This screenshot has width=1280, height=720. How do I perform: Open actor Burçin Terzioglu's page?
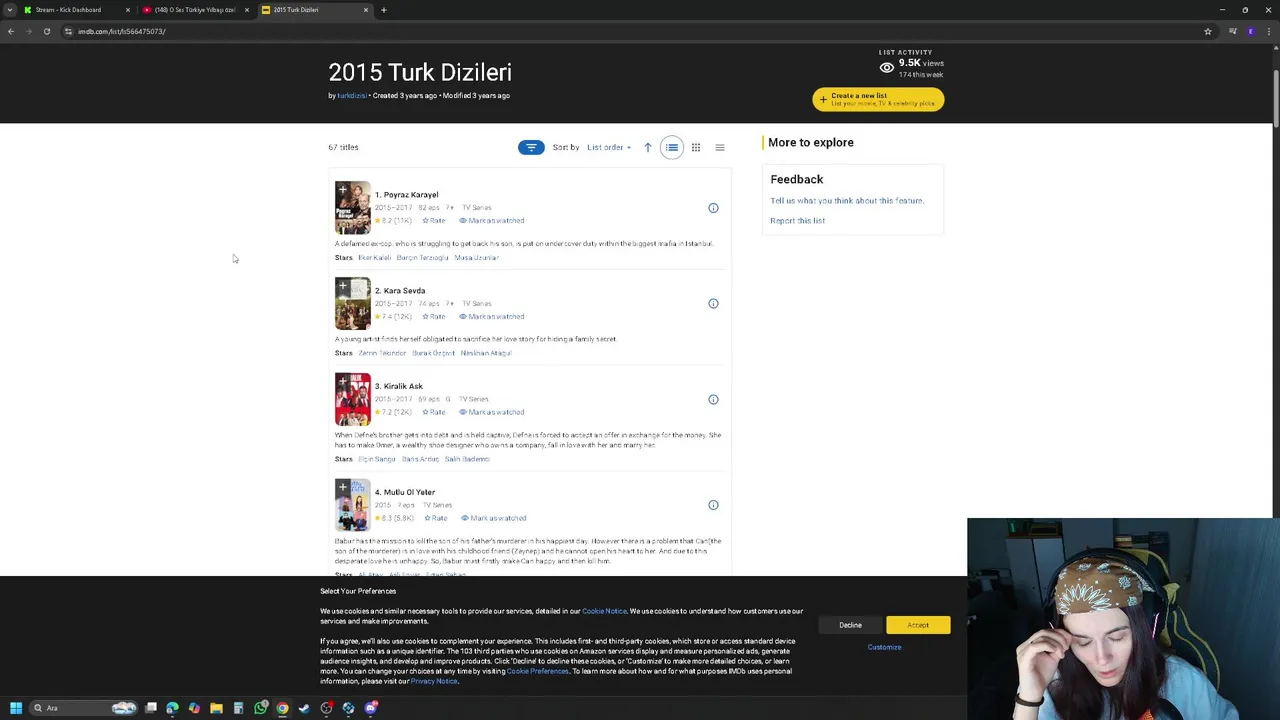click(422, 257)
